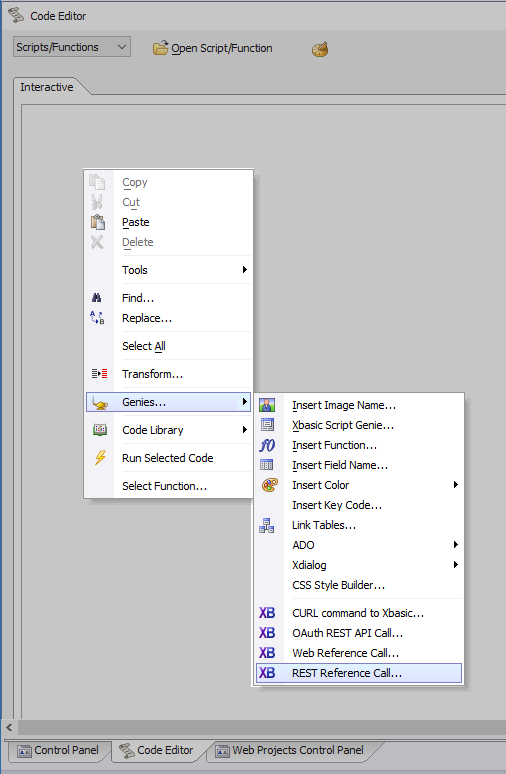Switch to Web Projects Control Panel tab
This screenshot has height=774, width=506.
291,750
